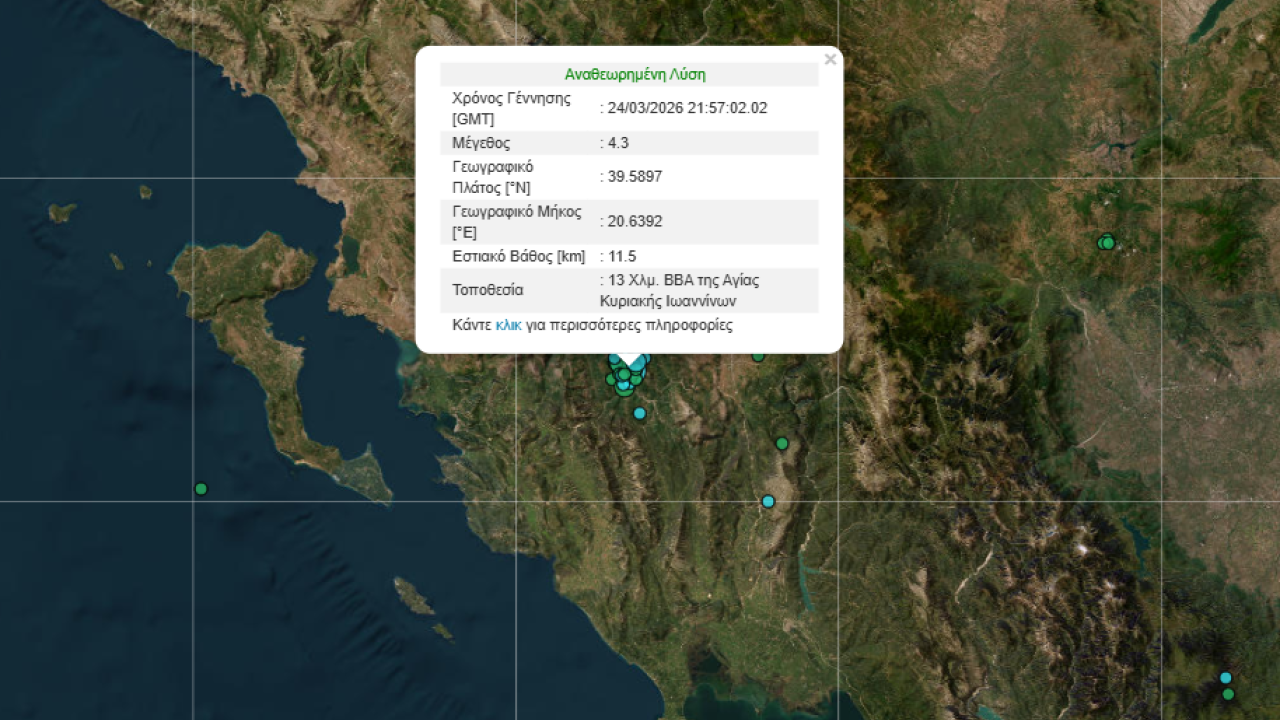Select the green marker in the sea west of Corfu
Image resolution: width=1280 pixels, height=720 pixels.
click(x=201, y=489)
